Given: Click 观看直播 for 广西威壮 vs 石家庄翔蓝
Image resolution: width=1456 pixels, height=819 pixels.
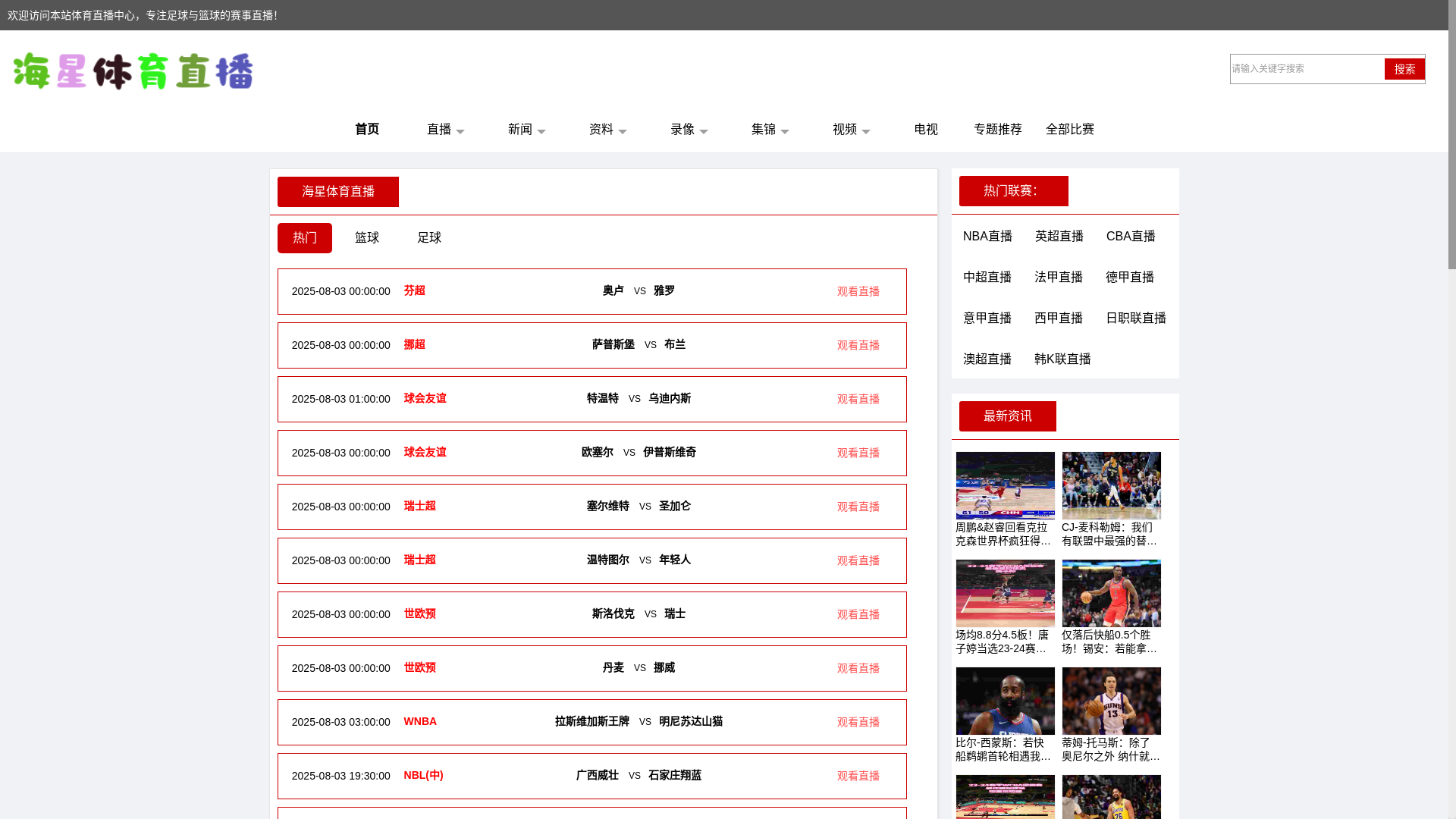Looking at the screenshot, I should tap(858, 777).
